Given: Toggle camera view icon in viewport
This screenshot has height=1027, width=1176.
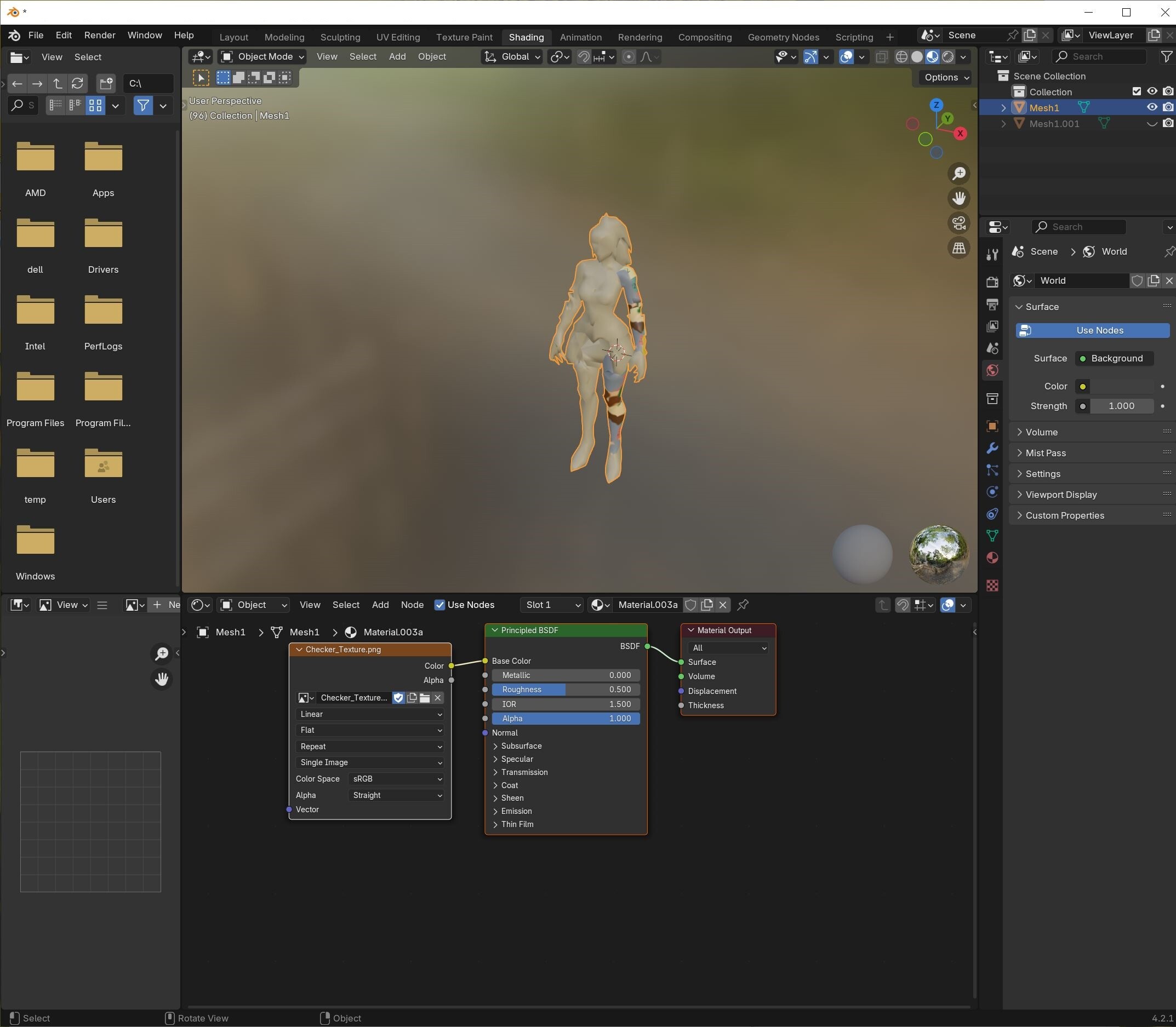Looking at the screenshot, I should point(959,223).
